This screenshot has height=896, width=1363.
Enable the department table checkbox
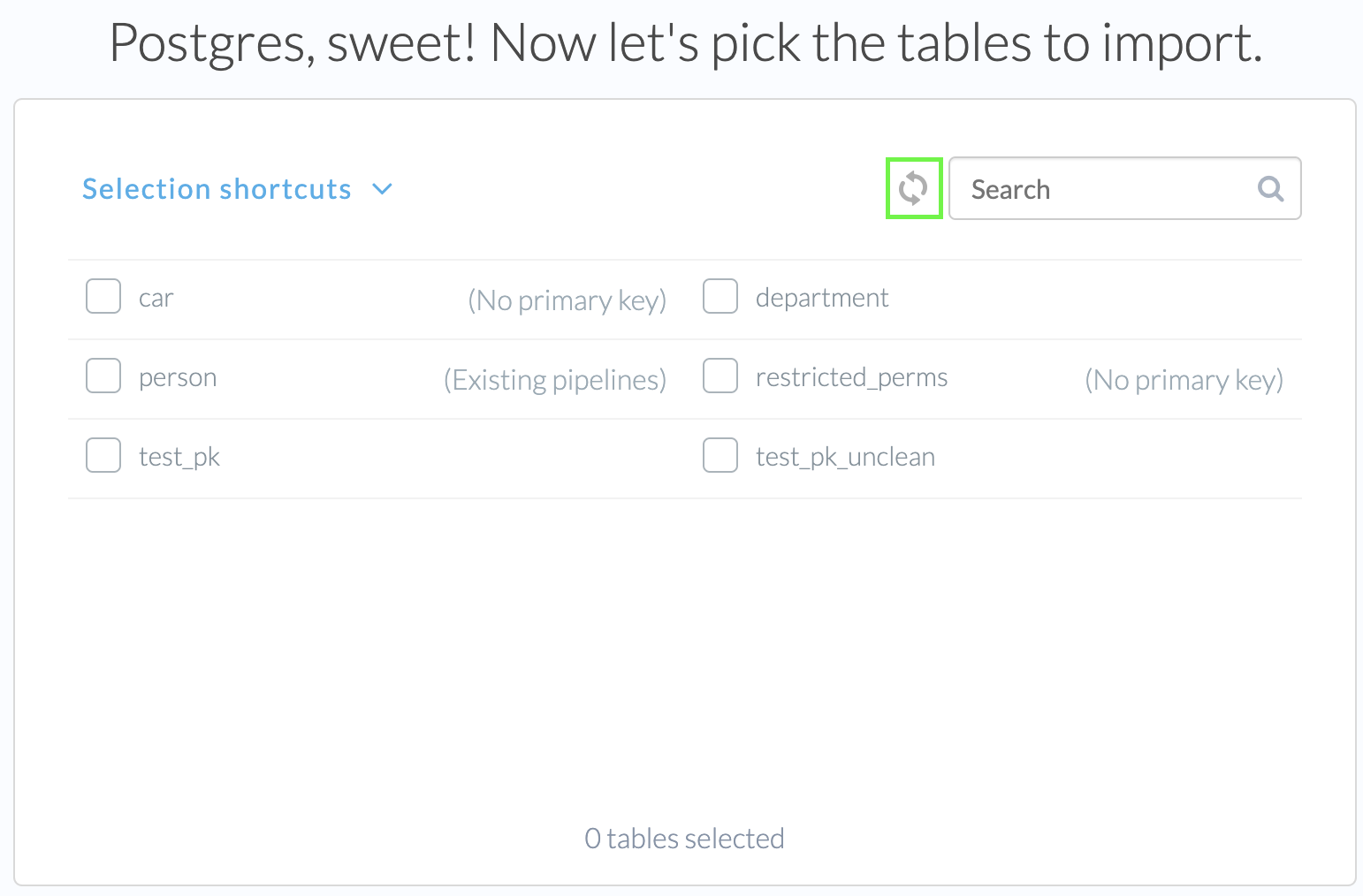[720, 296]
